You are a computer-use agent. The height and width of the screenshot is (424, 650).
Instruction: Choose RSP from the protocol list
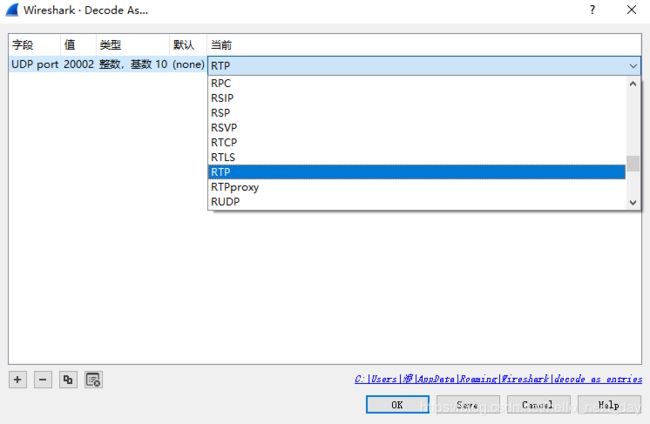pyautogui.click(x=416, y=113)
